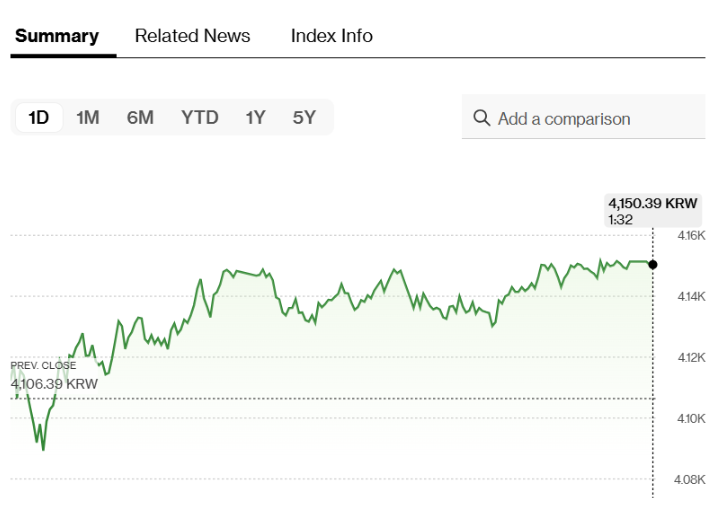This screenshot has height=509, width=711.
Task: Click the 4.16K axis label
Action: point(691,236)
